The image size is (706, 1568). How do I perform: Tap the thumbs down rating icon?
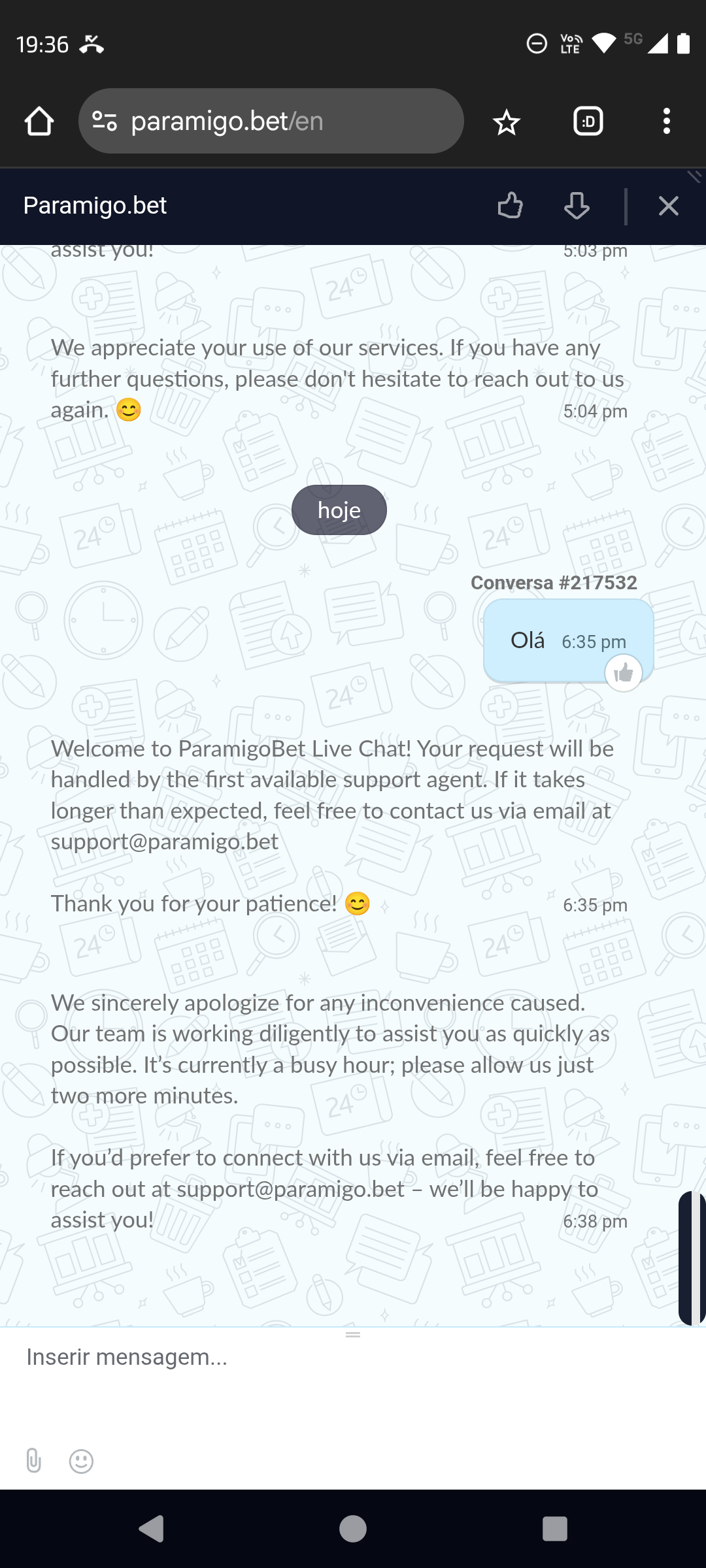pos(577,206)
